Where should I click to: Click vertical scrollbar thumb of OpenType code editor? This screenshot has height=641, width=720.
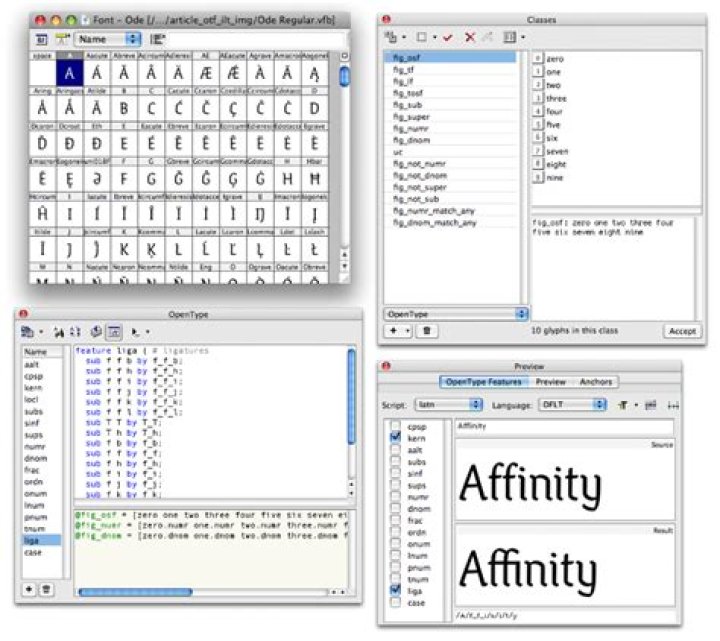351,397
